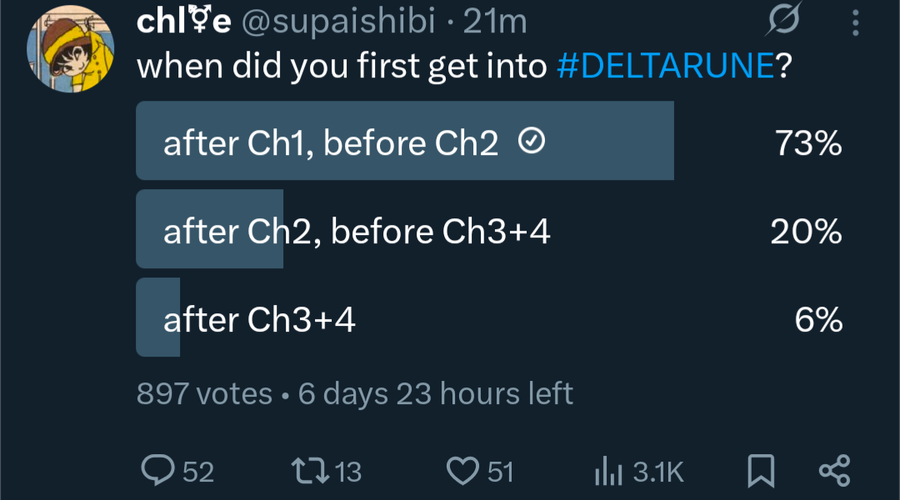Open the reply comment icon
Screen dimensions: 900x500
point(158,470)
